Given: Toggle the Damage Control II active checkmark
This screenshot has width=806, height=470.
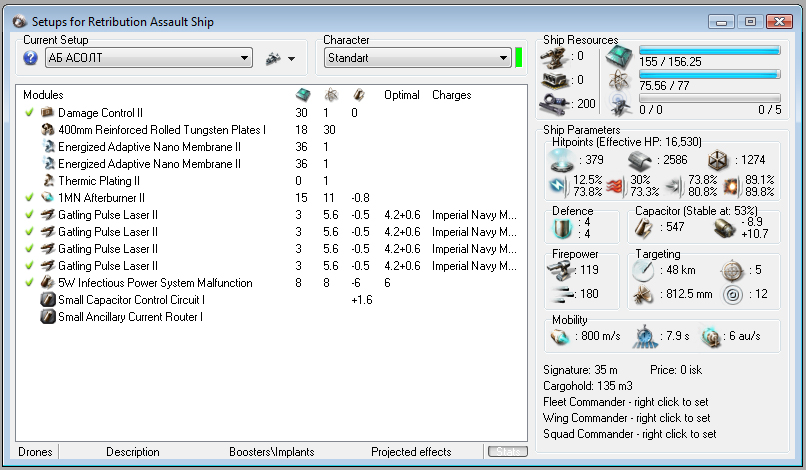Looking at the screenshot, I should coord(29,112).
